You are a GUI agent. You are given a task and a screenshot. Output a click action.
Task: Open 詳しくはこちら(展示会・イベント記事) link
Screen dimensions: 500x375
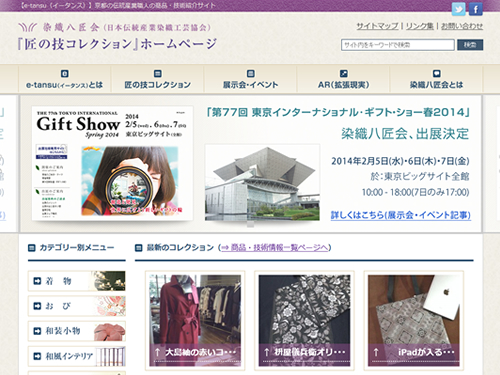[x=401, y=215]
